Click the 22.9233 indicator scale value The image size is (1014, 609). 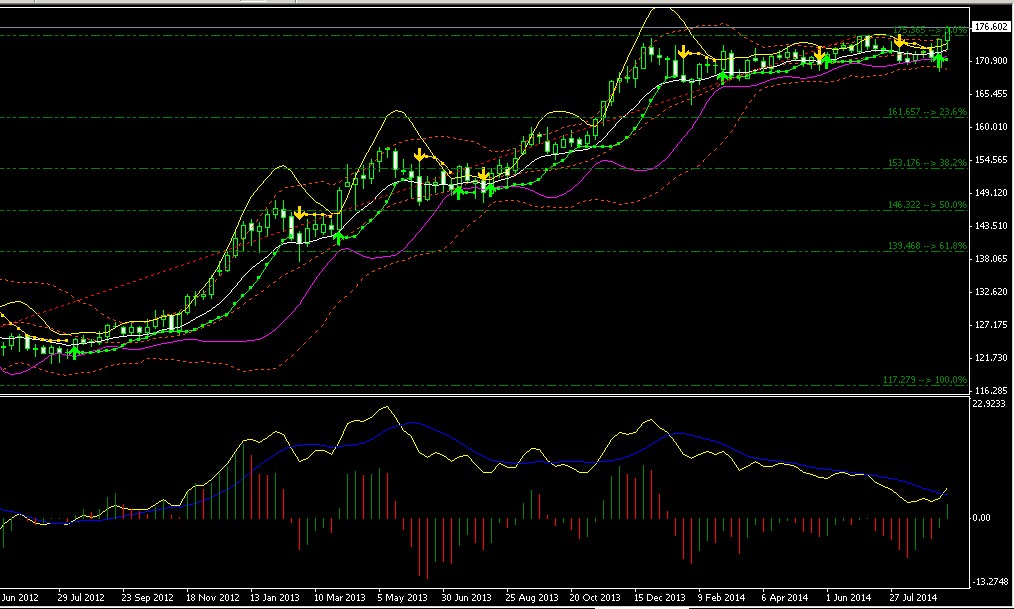(x=989, y=403)
